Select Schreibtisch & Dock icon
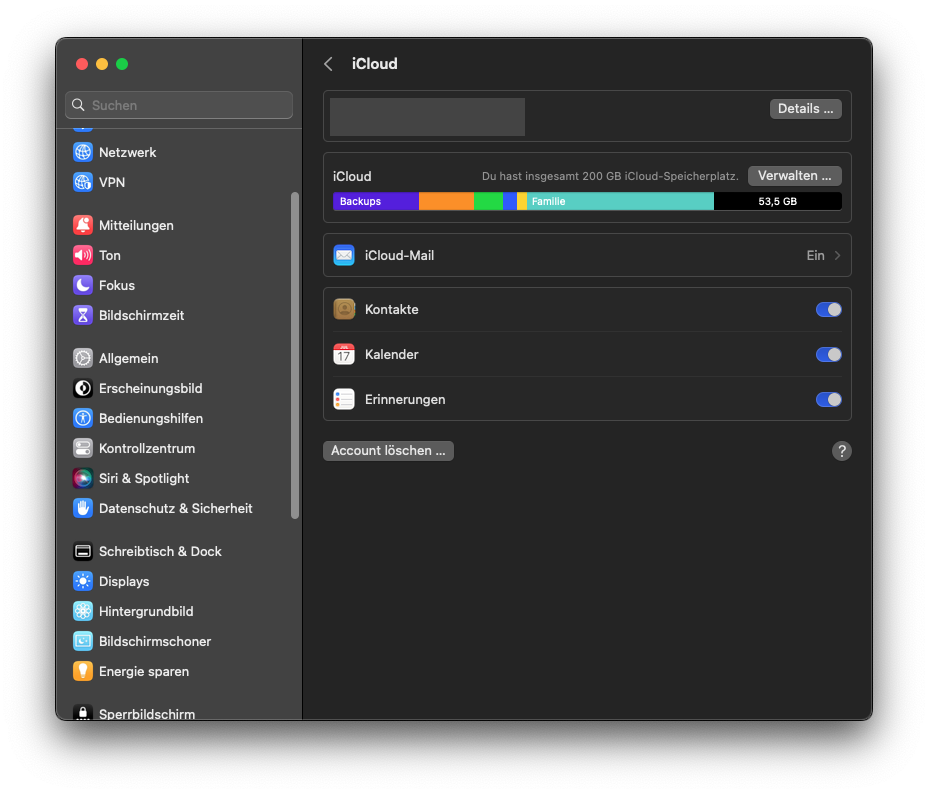 83,551
